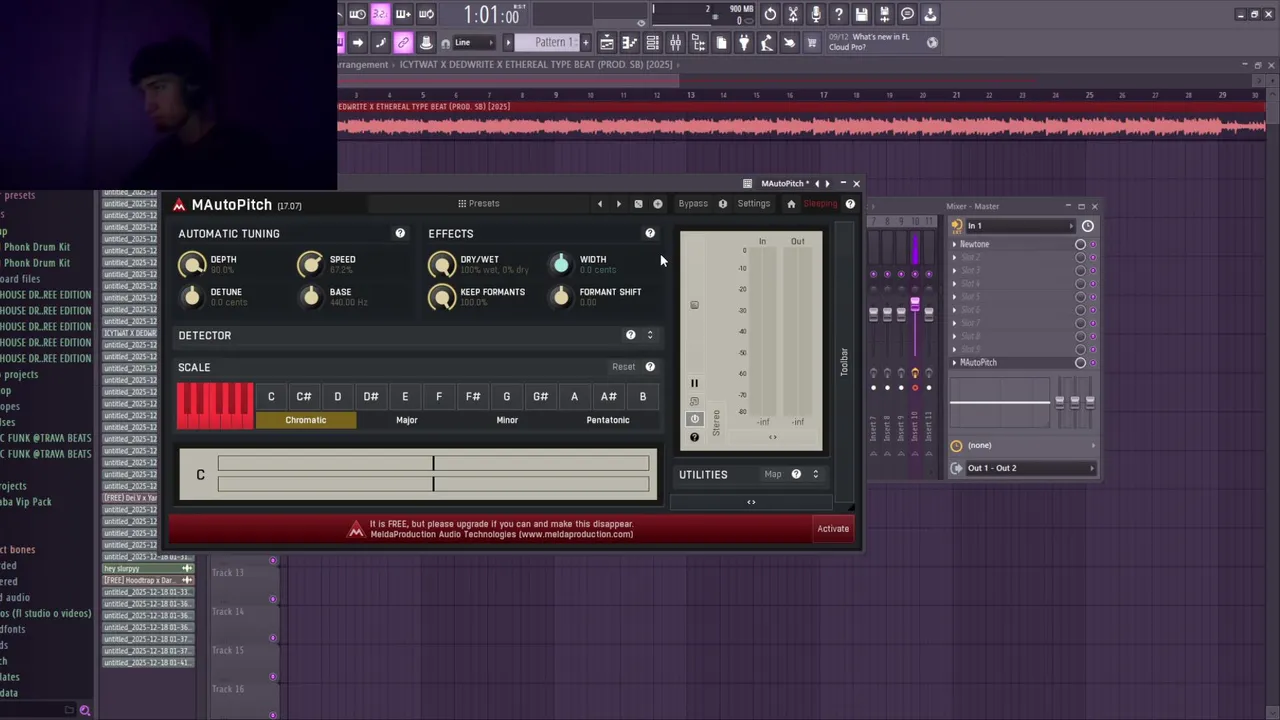Open the channel rack view icon

pyautogui.click(x=652, y=43)
